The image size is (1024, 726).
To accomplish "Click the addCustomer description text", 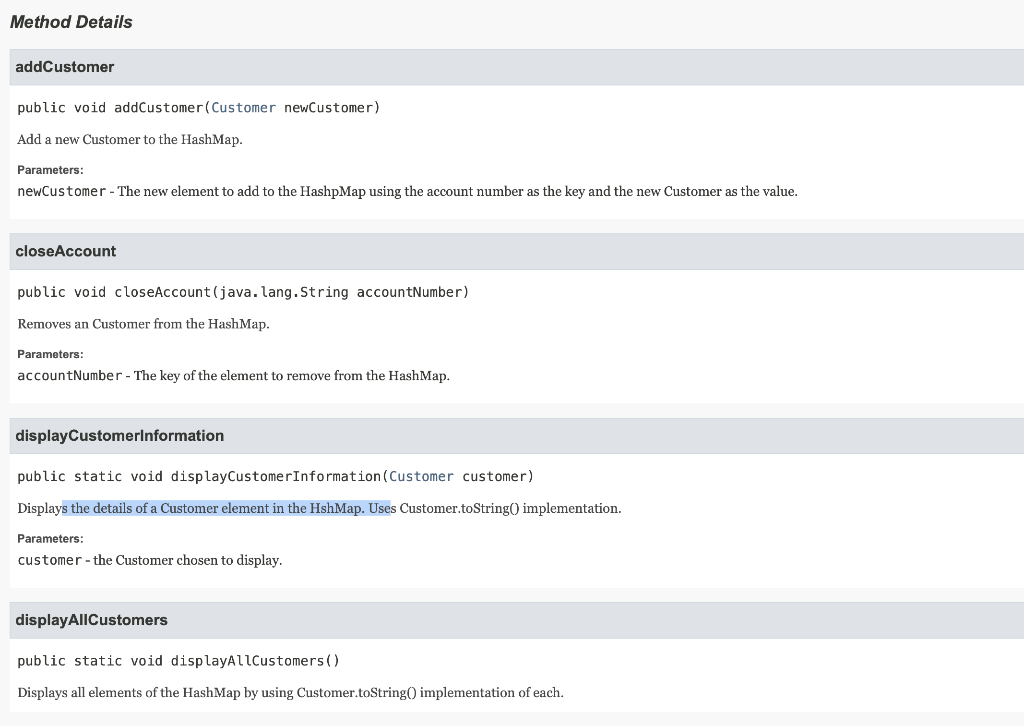I will tap(130, 139).
